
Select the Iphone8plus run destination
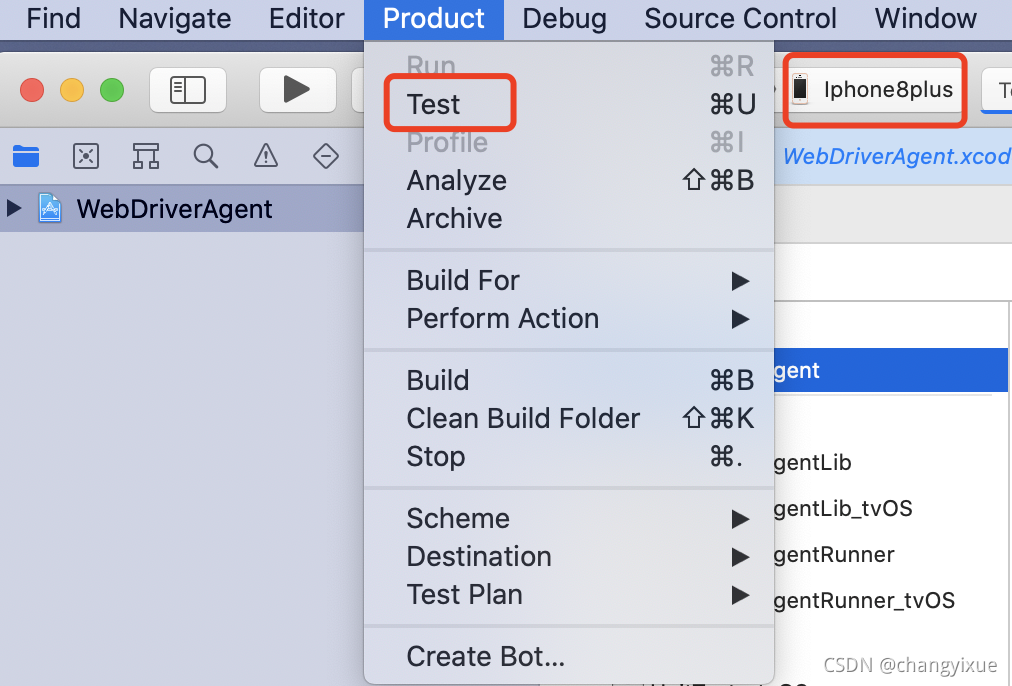874,89
